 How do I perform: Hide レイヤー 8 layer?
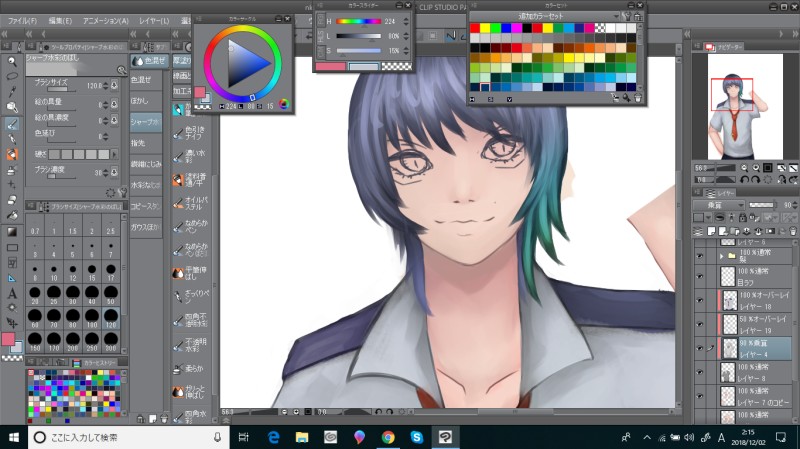699,372
